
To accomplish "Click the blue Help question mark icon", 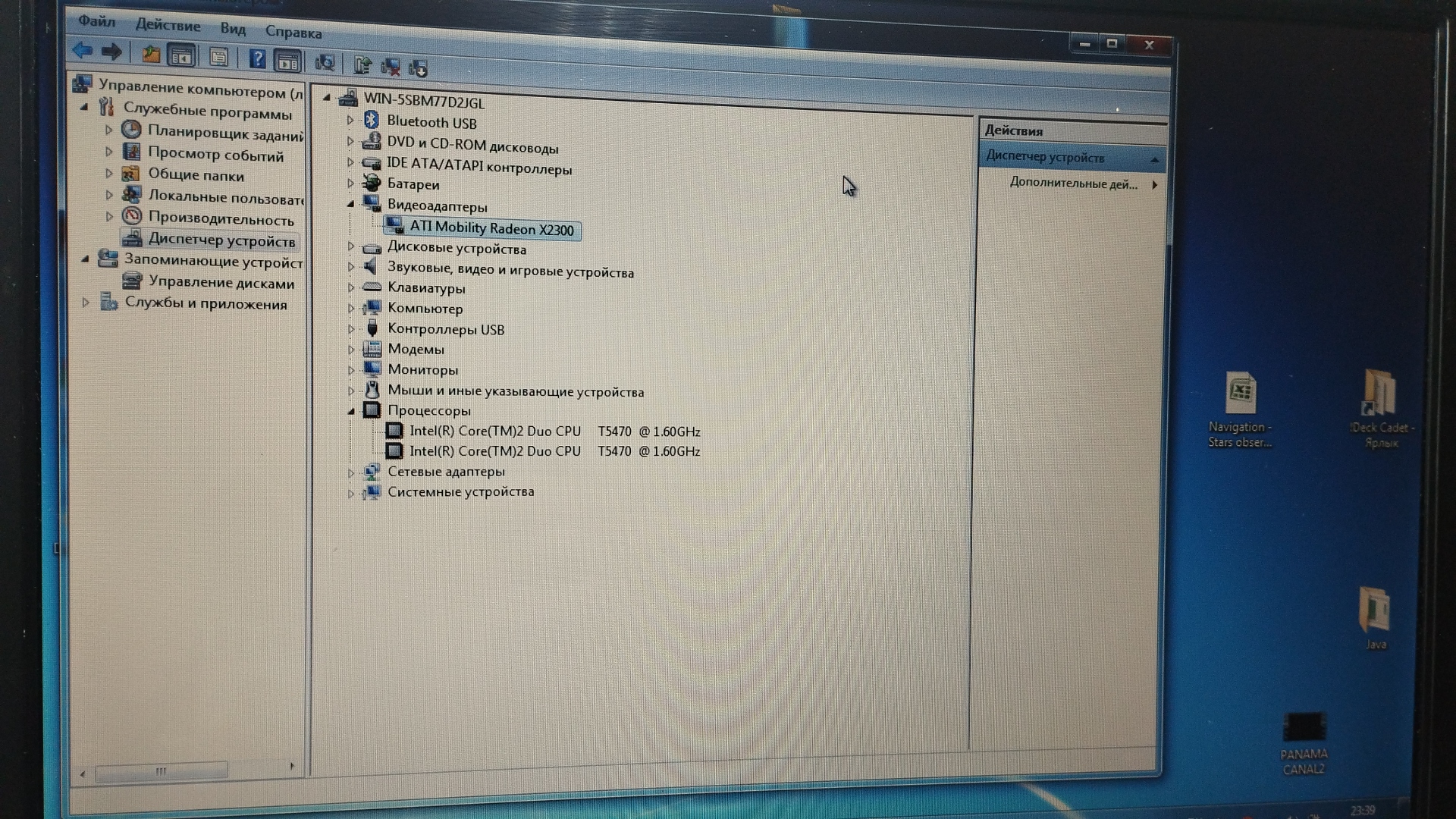I will (x=257, y=58).
